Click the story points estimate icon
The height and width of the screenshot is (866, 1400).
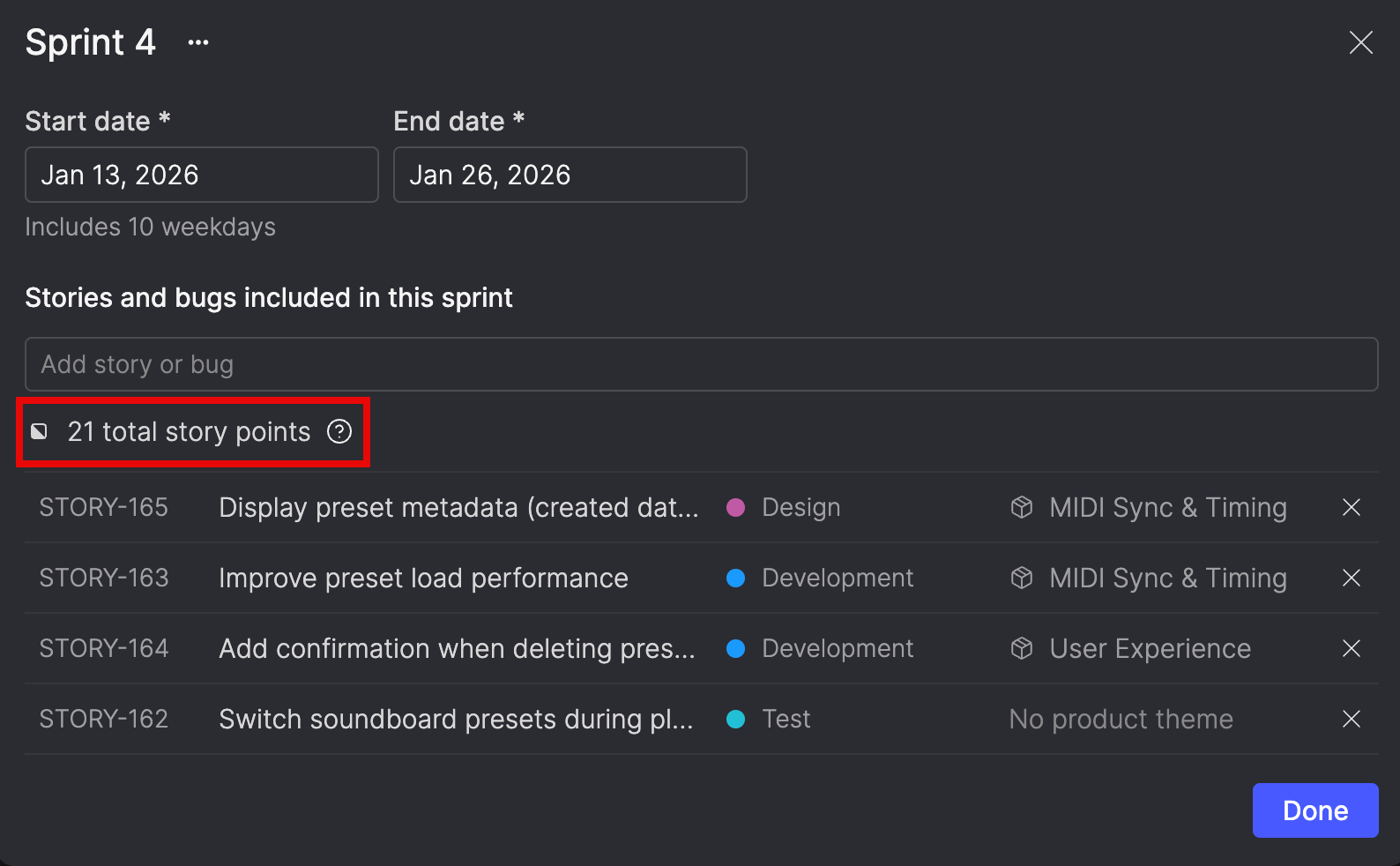[x=40, y=431]
